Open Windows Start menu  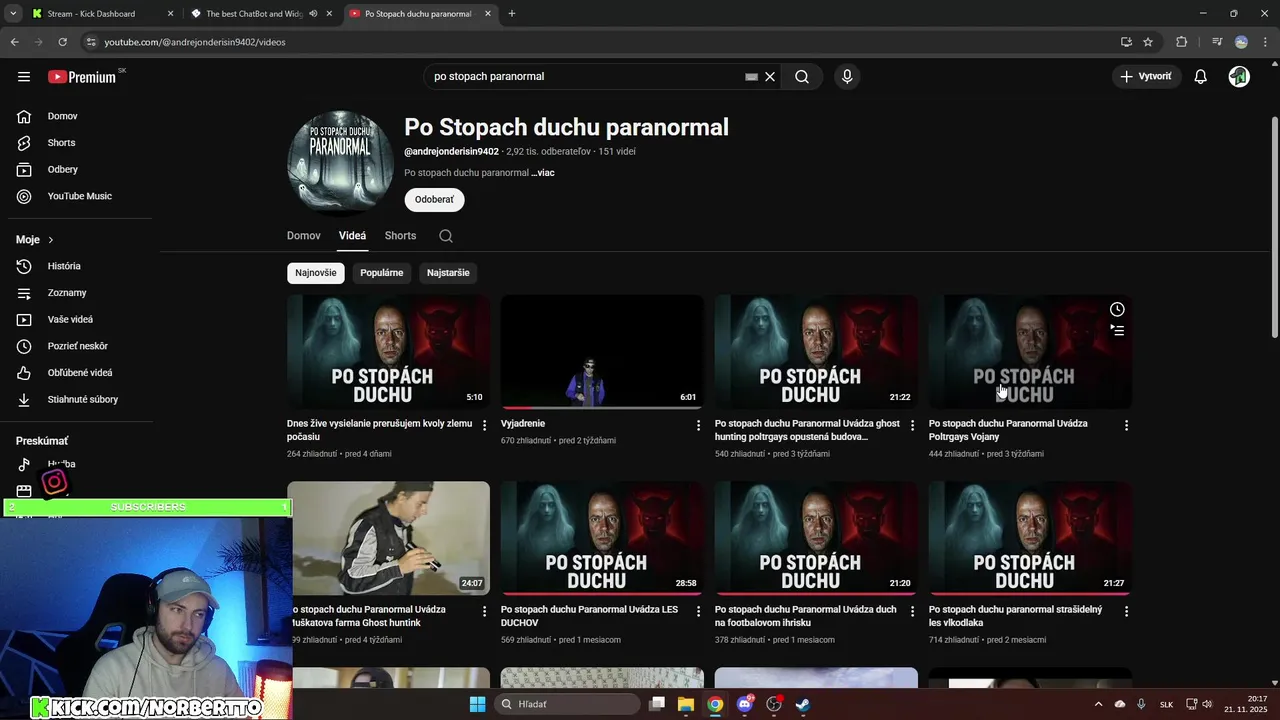pos(478,704)
